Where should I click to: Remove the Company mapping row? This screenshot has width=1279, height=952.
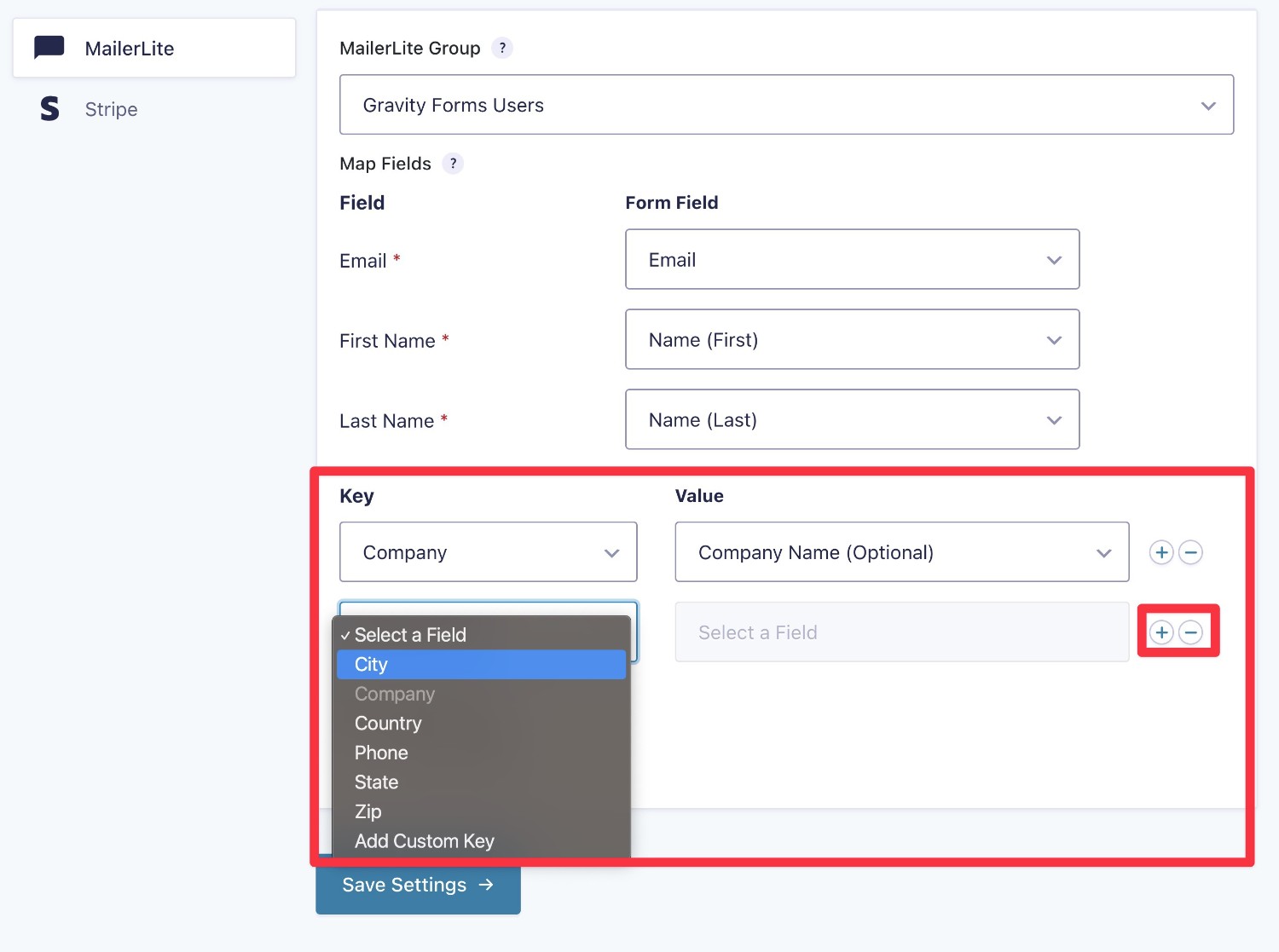tap(1191, 552)
